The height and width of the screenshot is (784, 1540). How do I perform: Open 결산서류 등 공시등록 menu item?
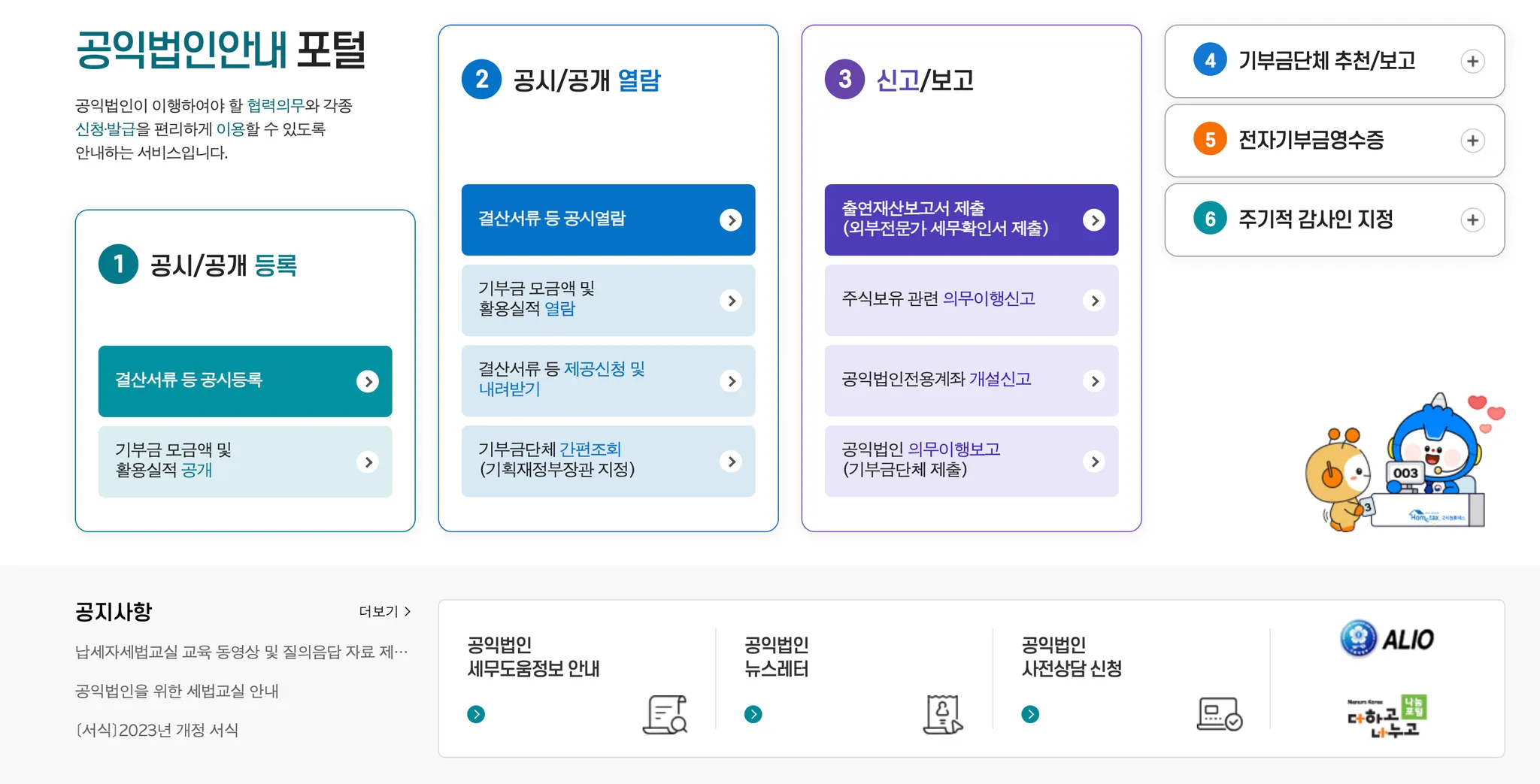(245, 381)
